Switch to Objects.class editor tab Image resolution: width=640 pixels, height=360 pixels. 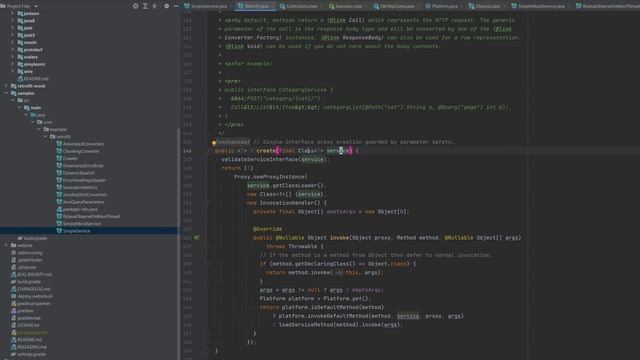coord(487,6)
